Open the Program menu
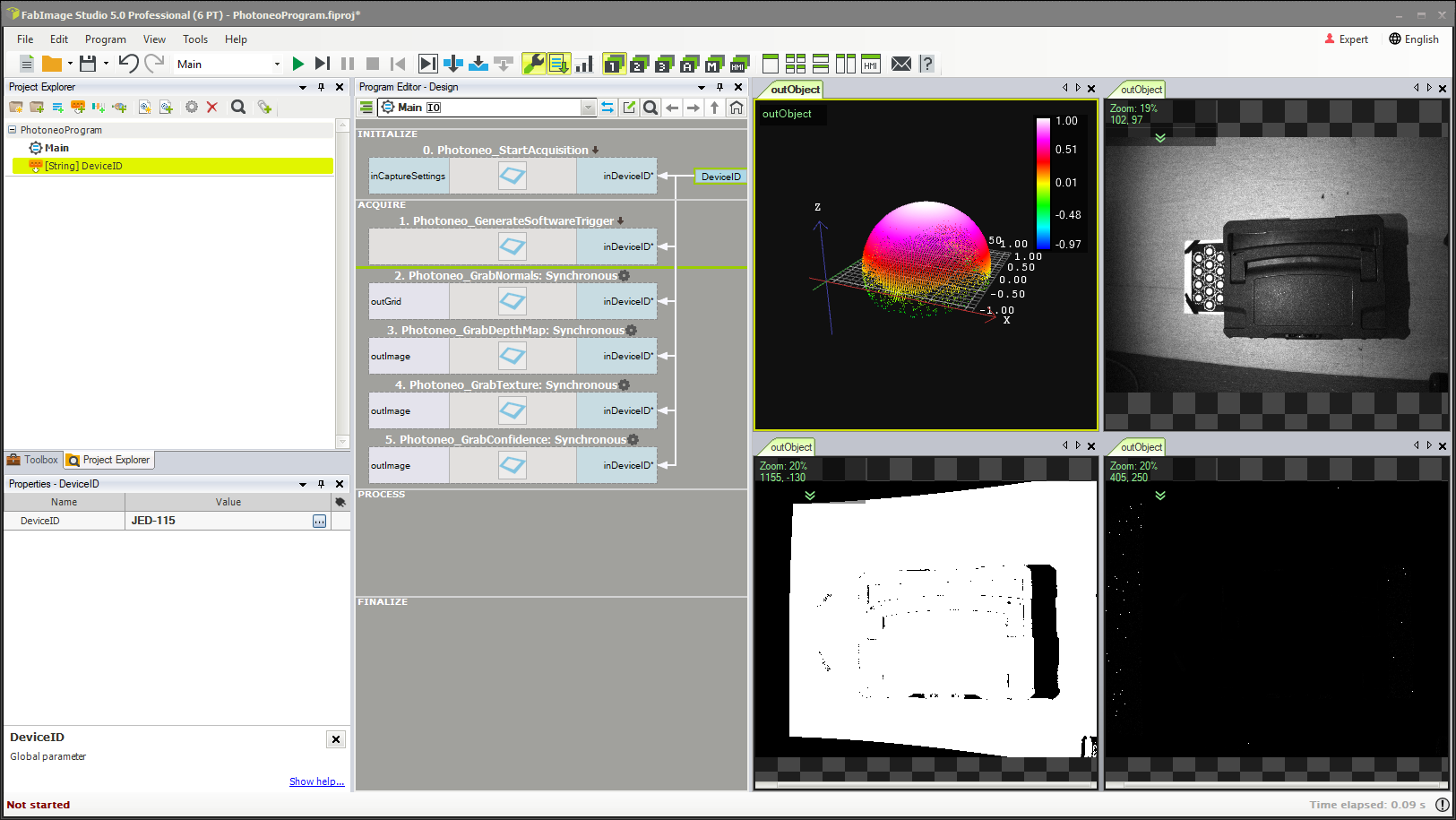This screenshot has height=820, width=1456. click(106, 39)
